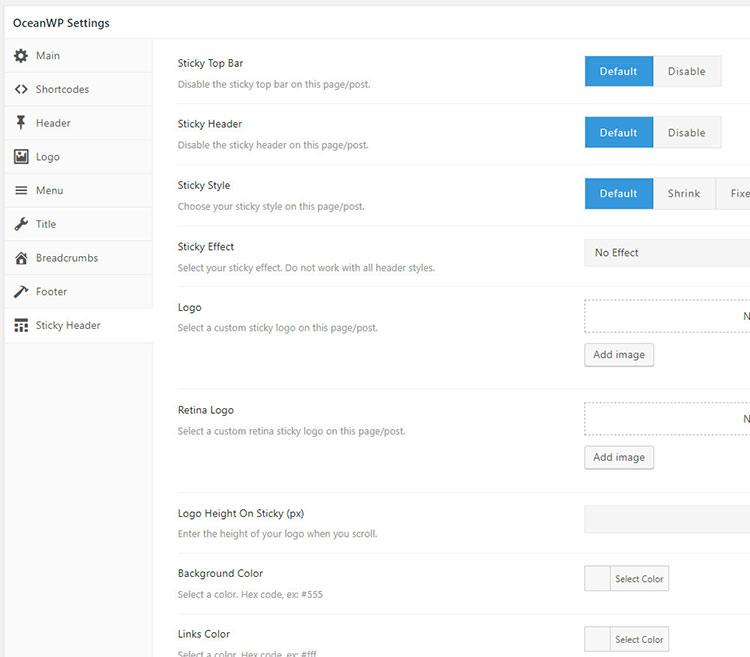Click the wrench icon for Title

pos(21,224)
